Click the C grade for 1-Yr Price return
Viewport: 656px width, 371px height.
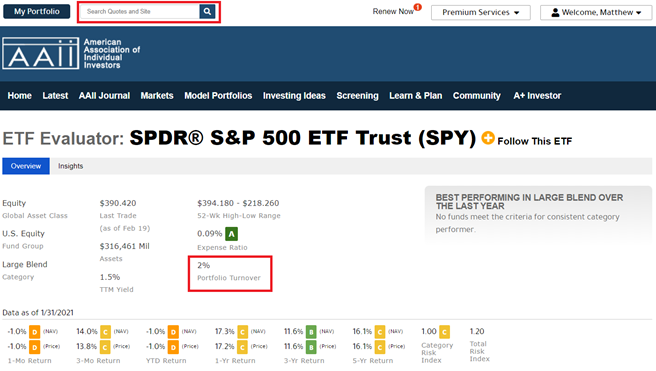coord(242,347)
